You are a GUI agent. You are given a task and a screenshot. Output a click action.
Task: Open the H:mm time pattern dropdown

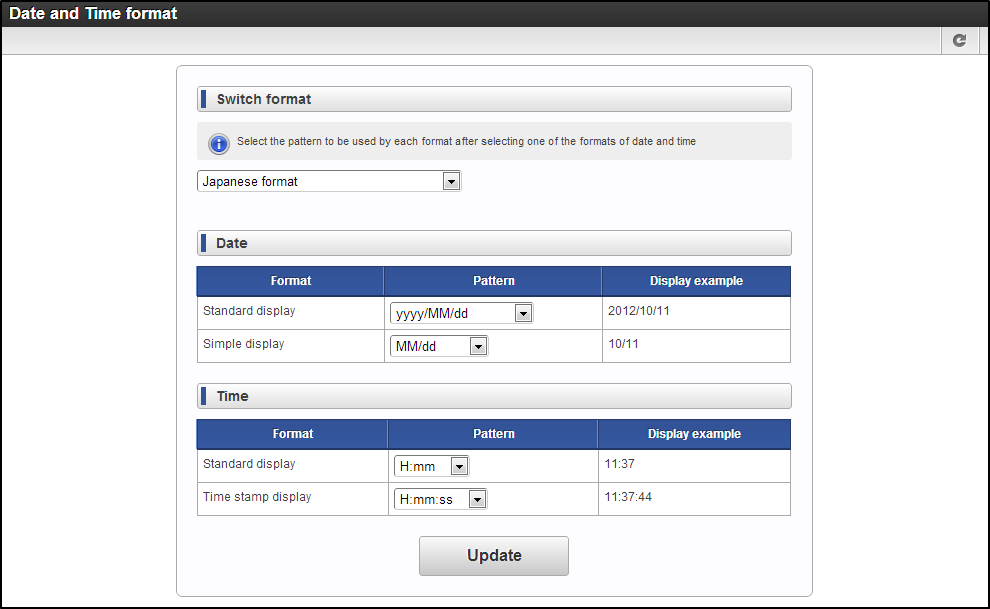click(x=431, y=466)
